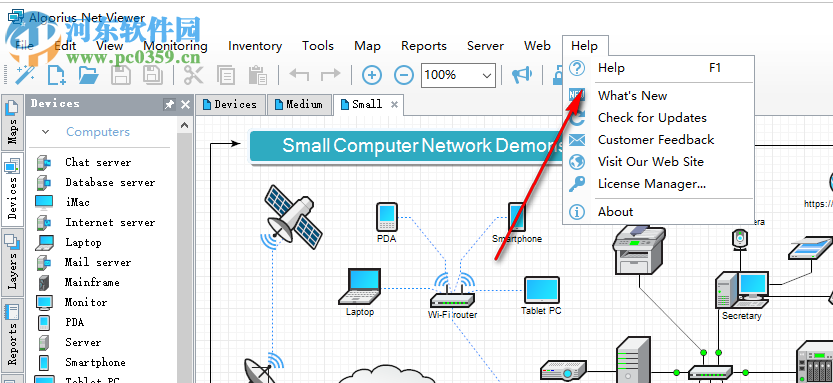Switch to the Medium tab
This screenshot has height=383, width=833.
click(x=299, y=105)
